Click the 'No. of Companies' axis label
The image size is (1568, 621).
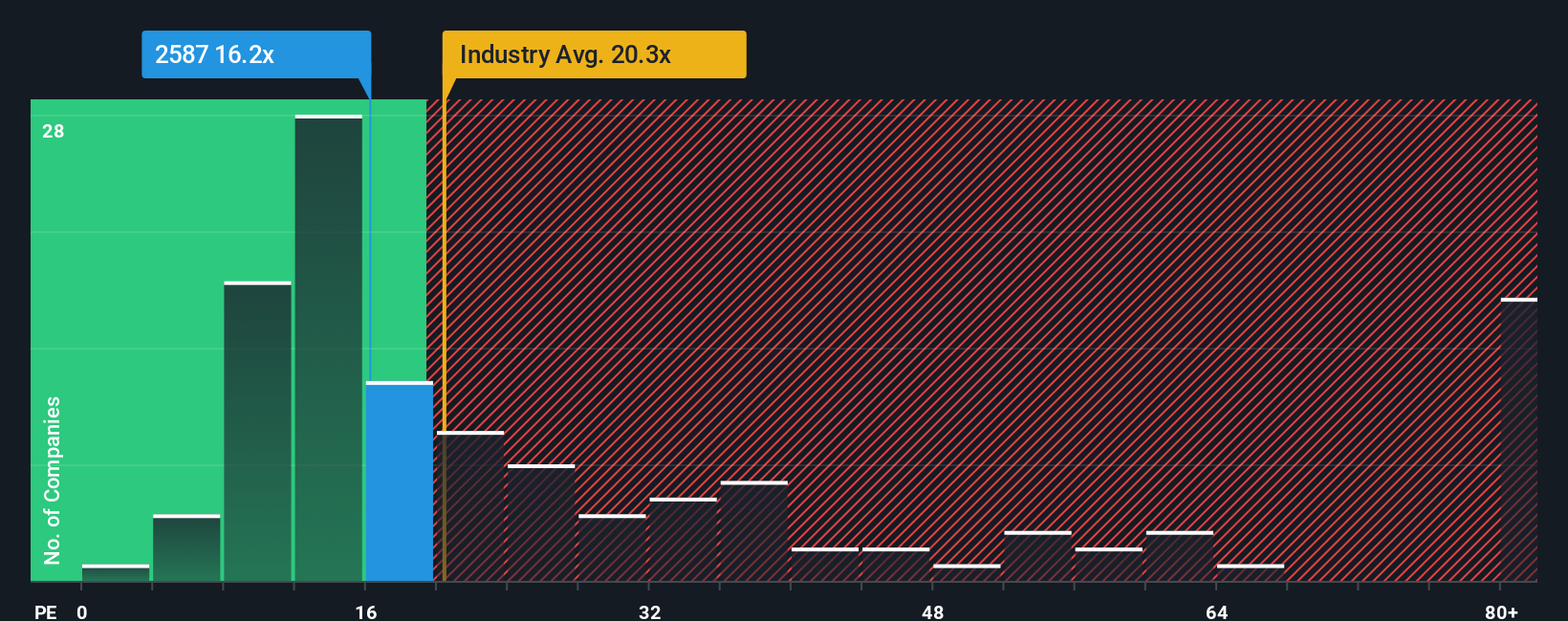coord(53,480)
